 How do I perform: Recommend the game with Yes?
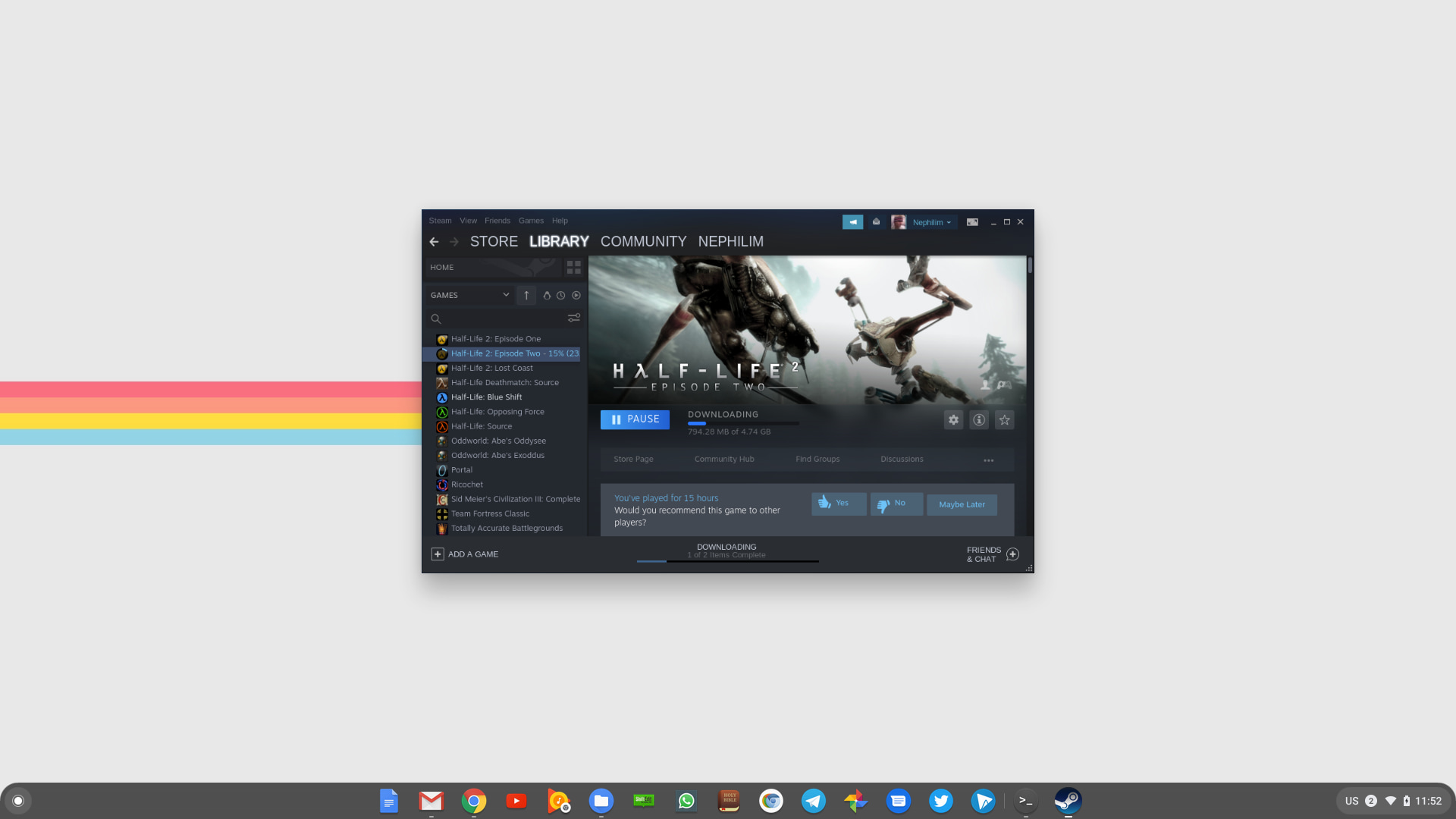click(839, 504)
